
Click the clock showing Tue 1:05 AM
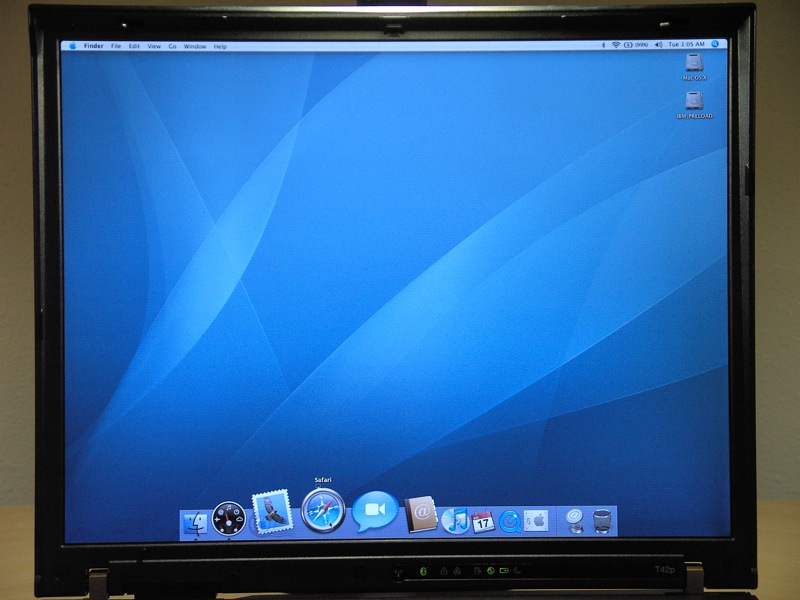[686, 45]
